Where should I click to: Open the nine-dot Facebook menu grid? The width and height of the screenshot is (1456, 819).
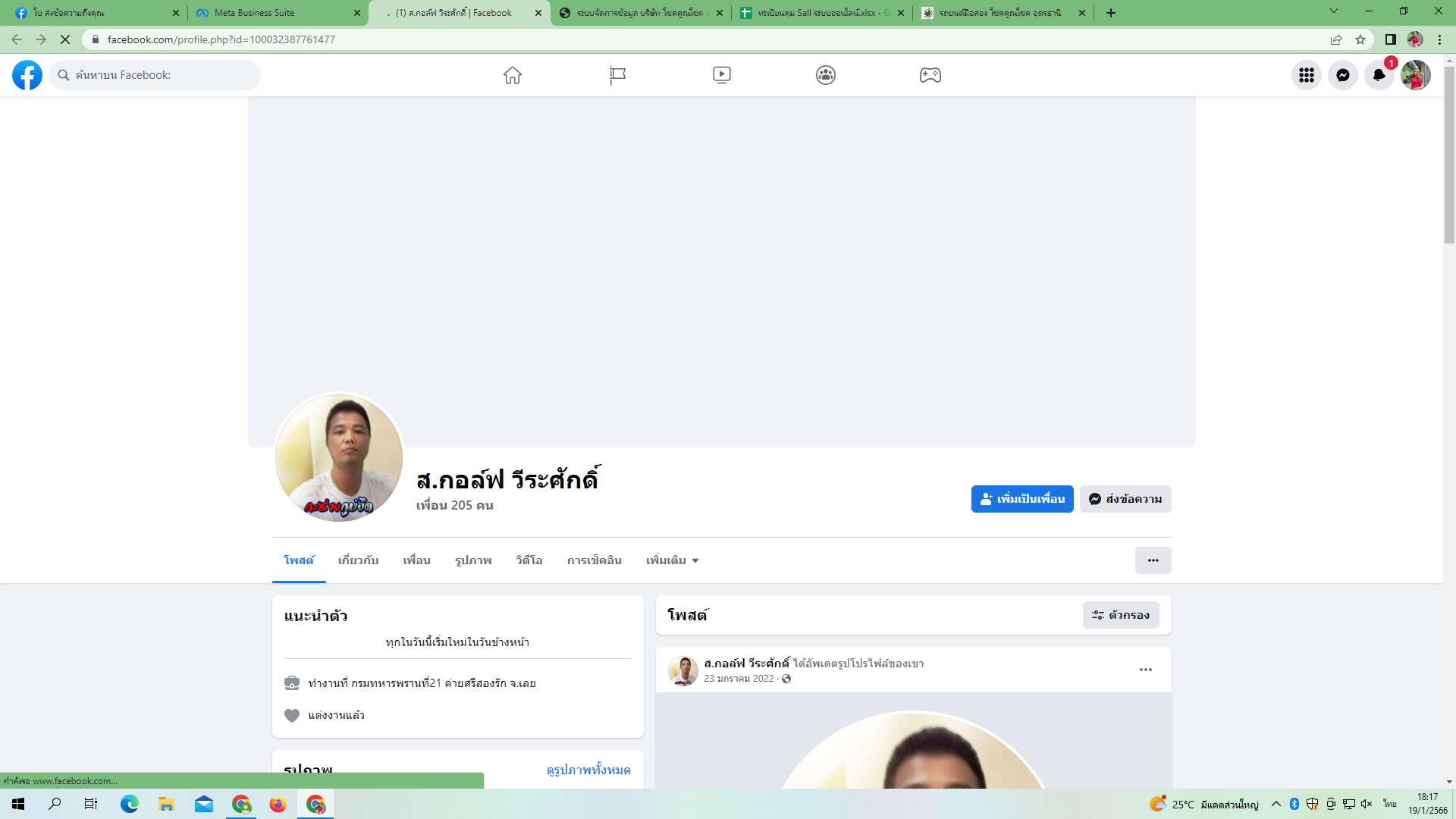coord(1307,75)
